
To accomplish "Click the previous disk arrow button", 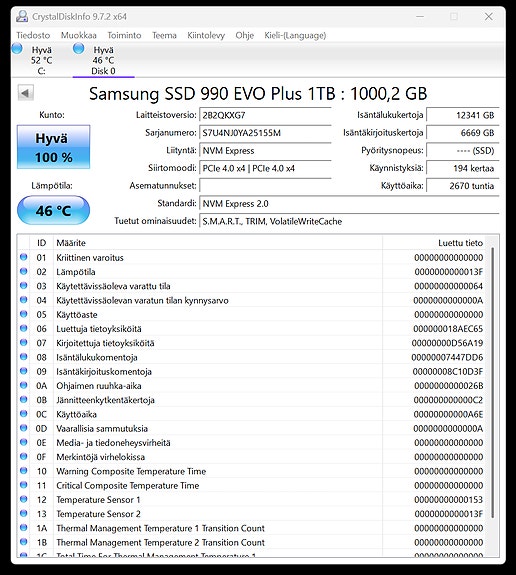I will click(25, 93).
